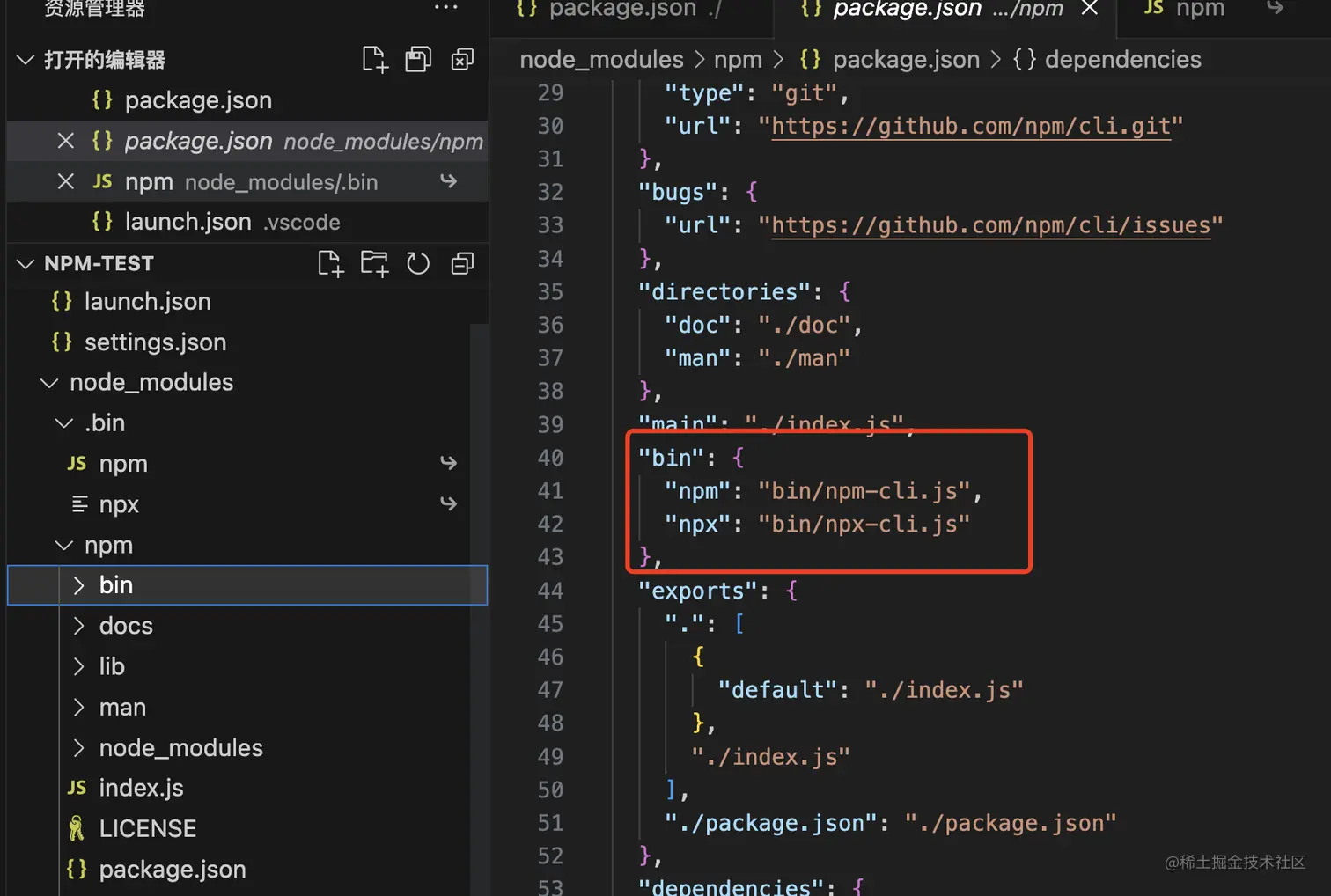This screenshot has height=896, width=1331.
Task: Click npm breadcrumb segment
Action: pos(738,59)
